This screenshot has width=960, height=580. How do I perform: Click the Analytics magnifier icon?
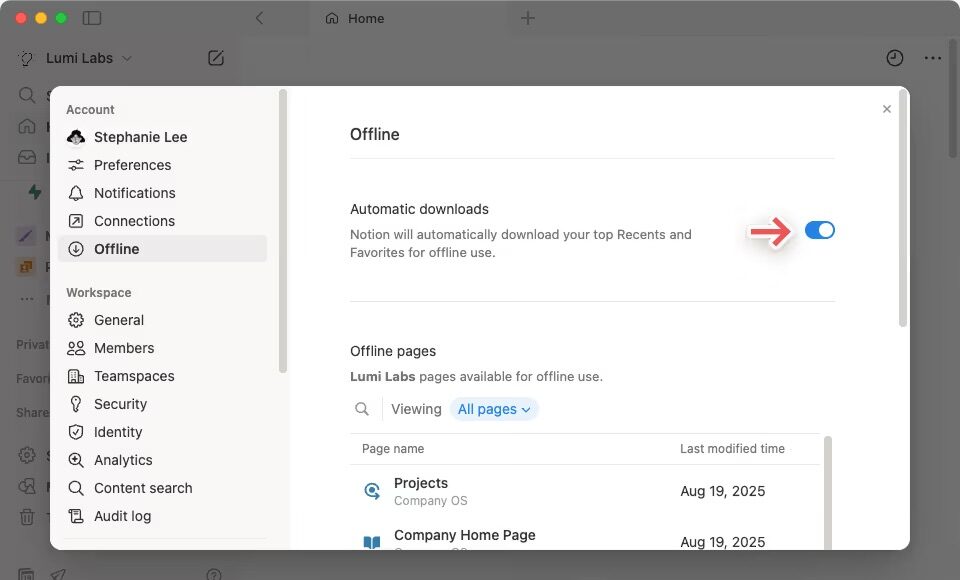coord(76,460)
